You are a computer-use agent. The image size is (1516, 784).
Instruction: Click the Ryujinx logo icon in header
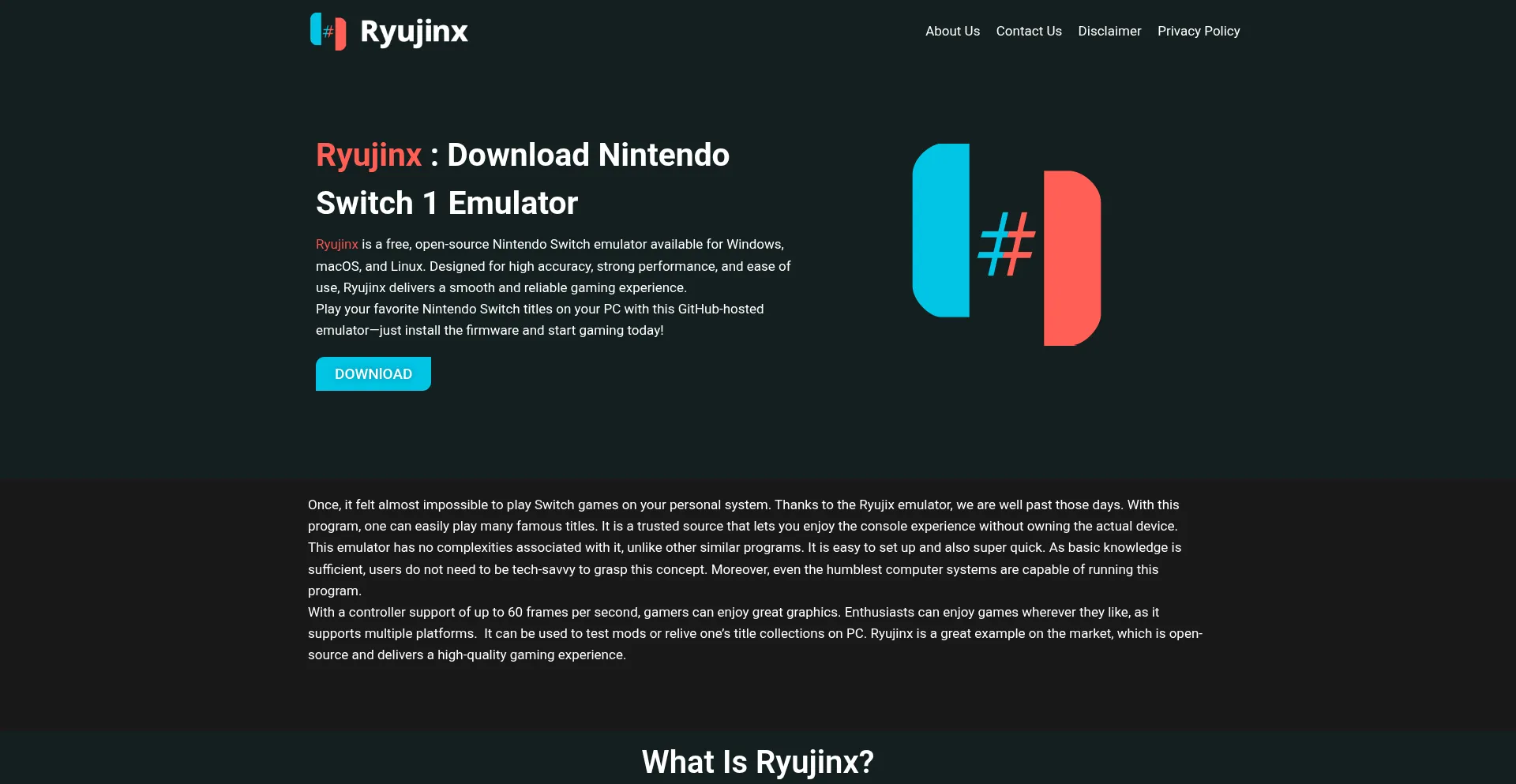click(x=328, y=32)
